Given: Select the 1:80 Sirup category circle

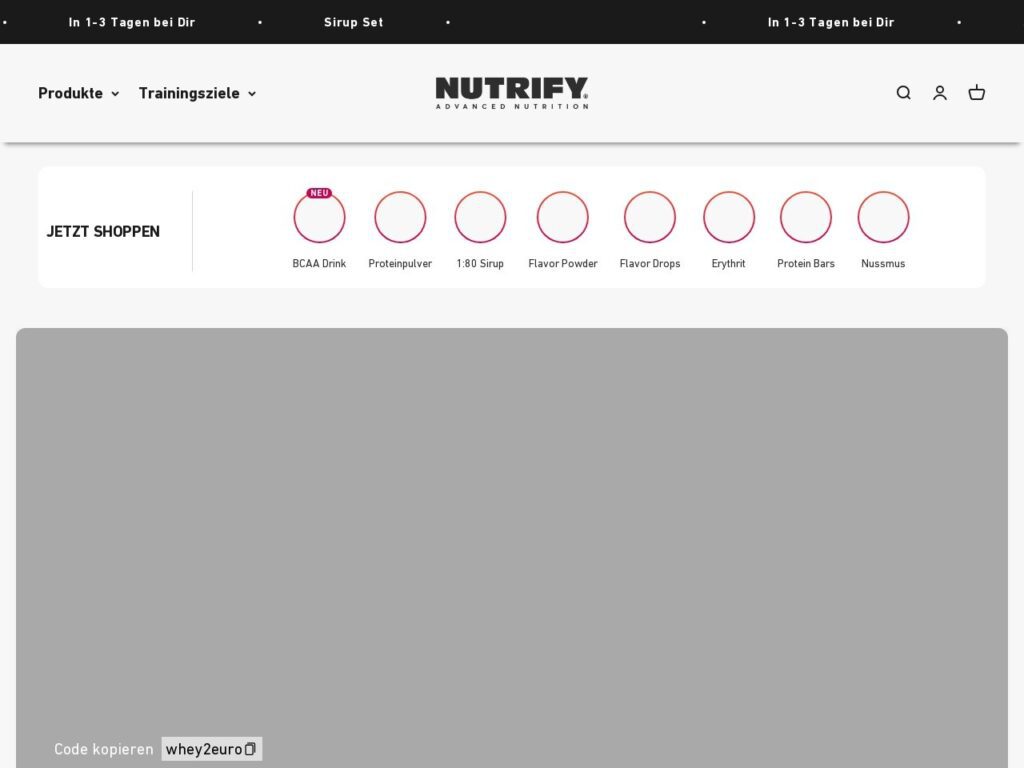Looking at the screenshot, I should [x=480, y=218].
